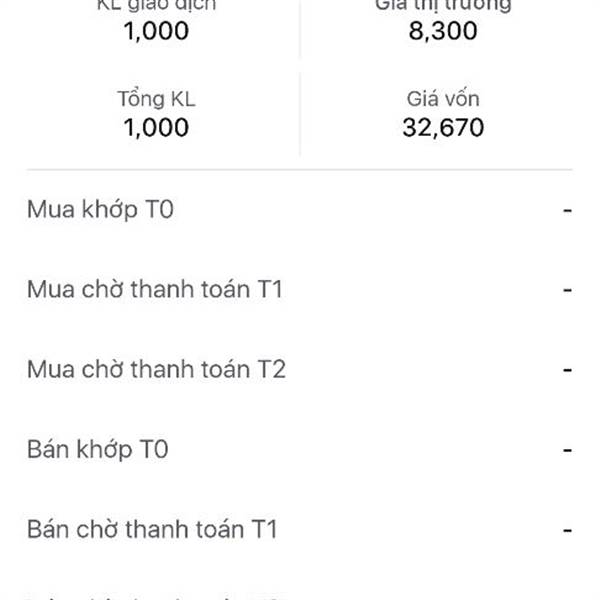Click the horizontal divider below Tổng KL

pos(300,169)
